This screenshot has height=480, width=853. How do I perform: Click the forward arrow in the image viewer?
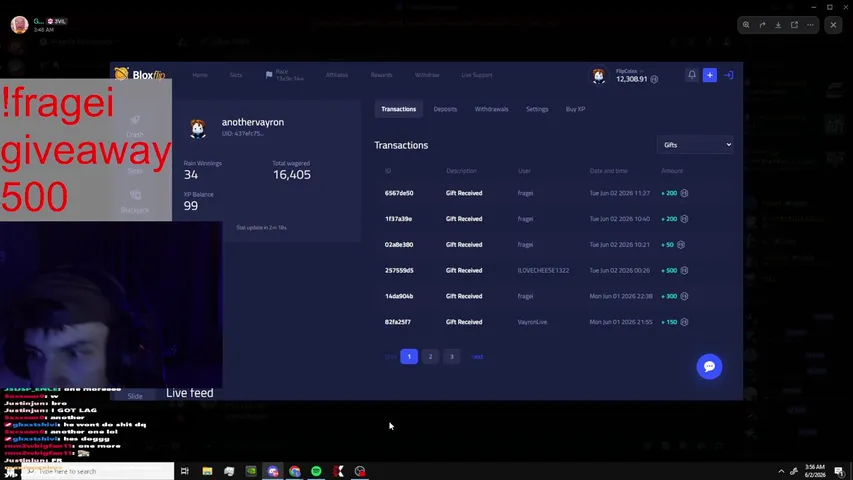point(762,25)
